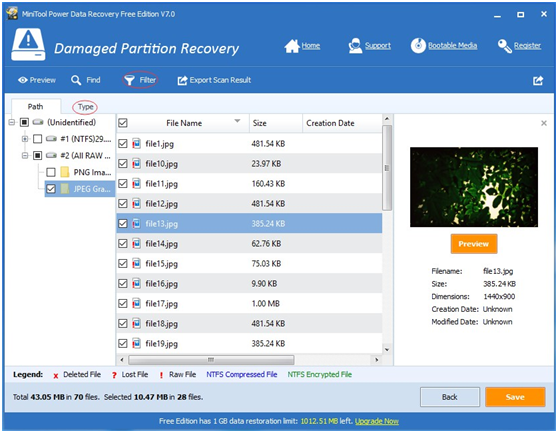
Task: Open the Register link text
Action: point(527,46)
